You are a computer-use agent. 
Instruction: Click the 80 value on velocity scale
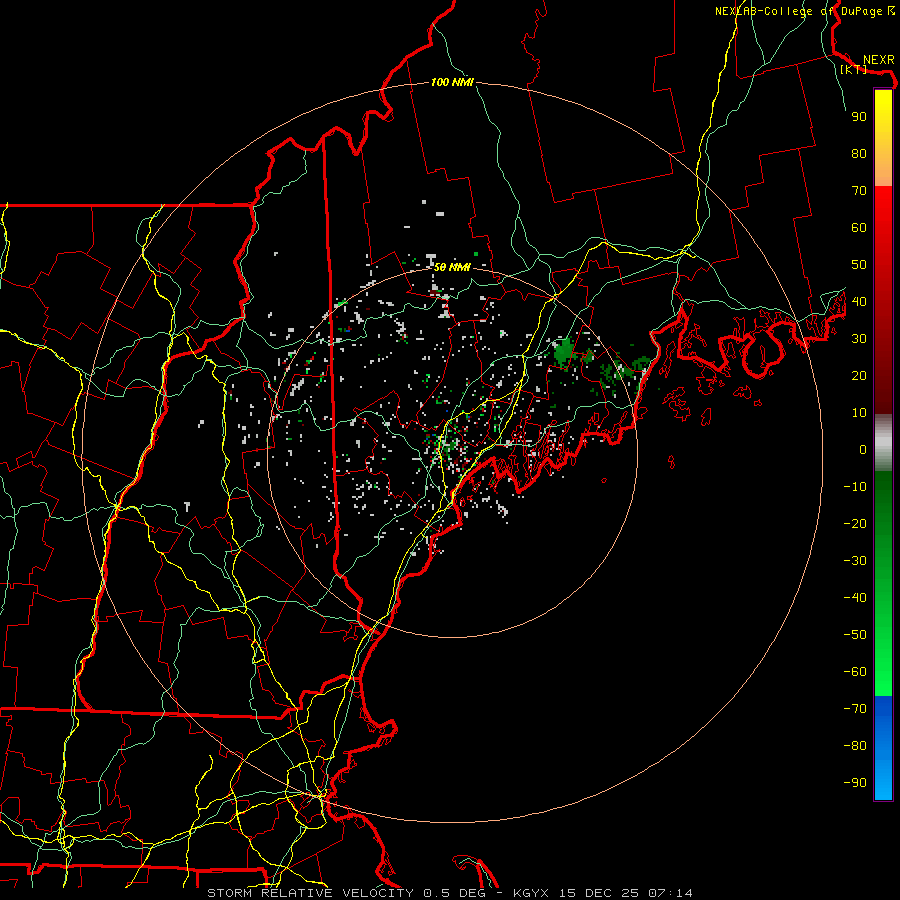[x=859, y=154]
